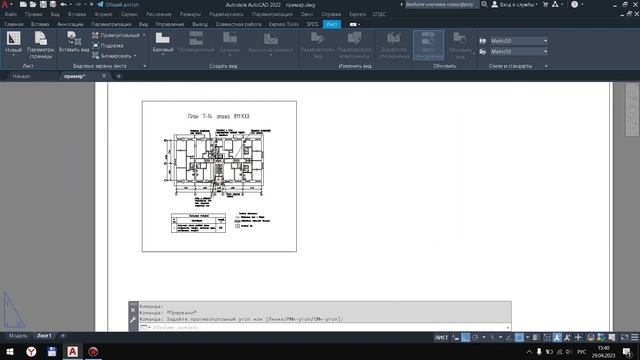Open the Рисование menu
The image size is (640, 360).
pos(159,14)
